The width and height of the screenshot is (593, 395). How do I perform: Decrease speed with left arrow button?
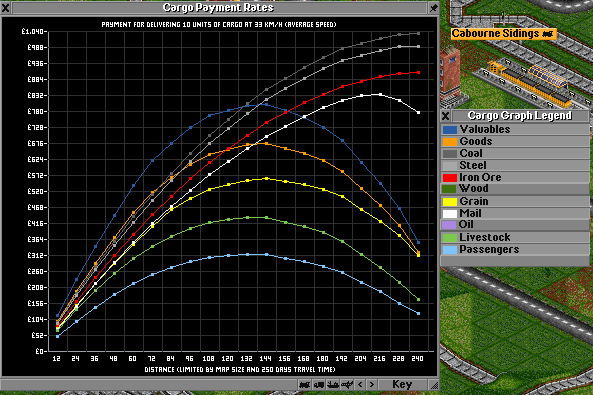point(360,385)
